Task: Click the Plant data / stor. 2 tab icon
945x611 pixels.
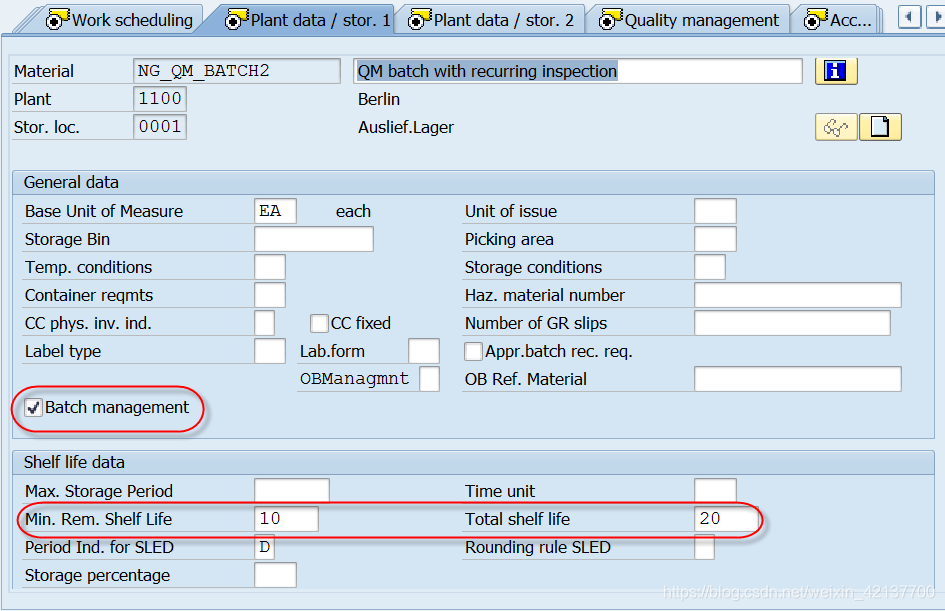Action: click(x=419, y=18)
